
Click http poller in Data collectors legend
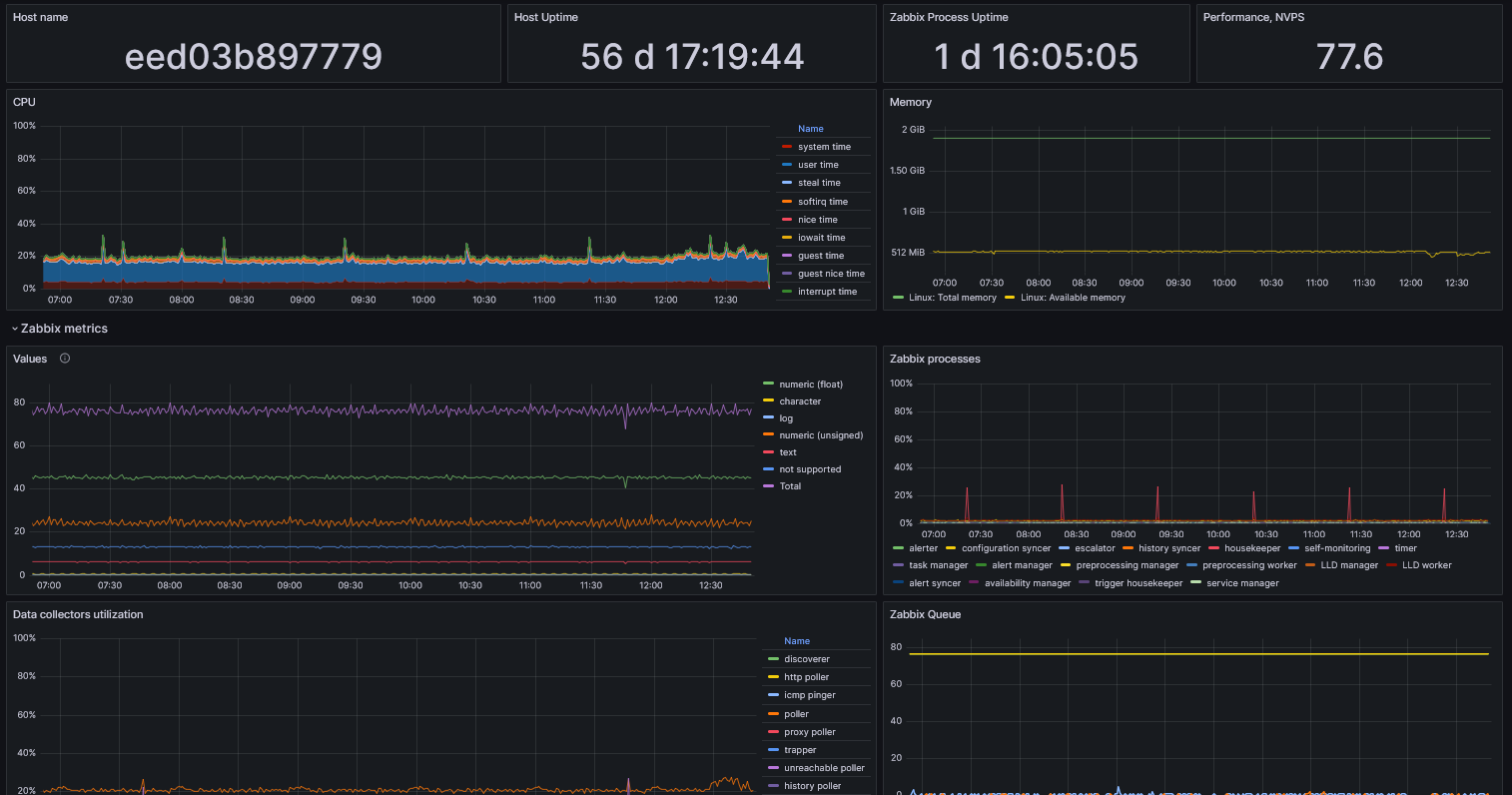pos(806,677)
